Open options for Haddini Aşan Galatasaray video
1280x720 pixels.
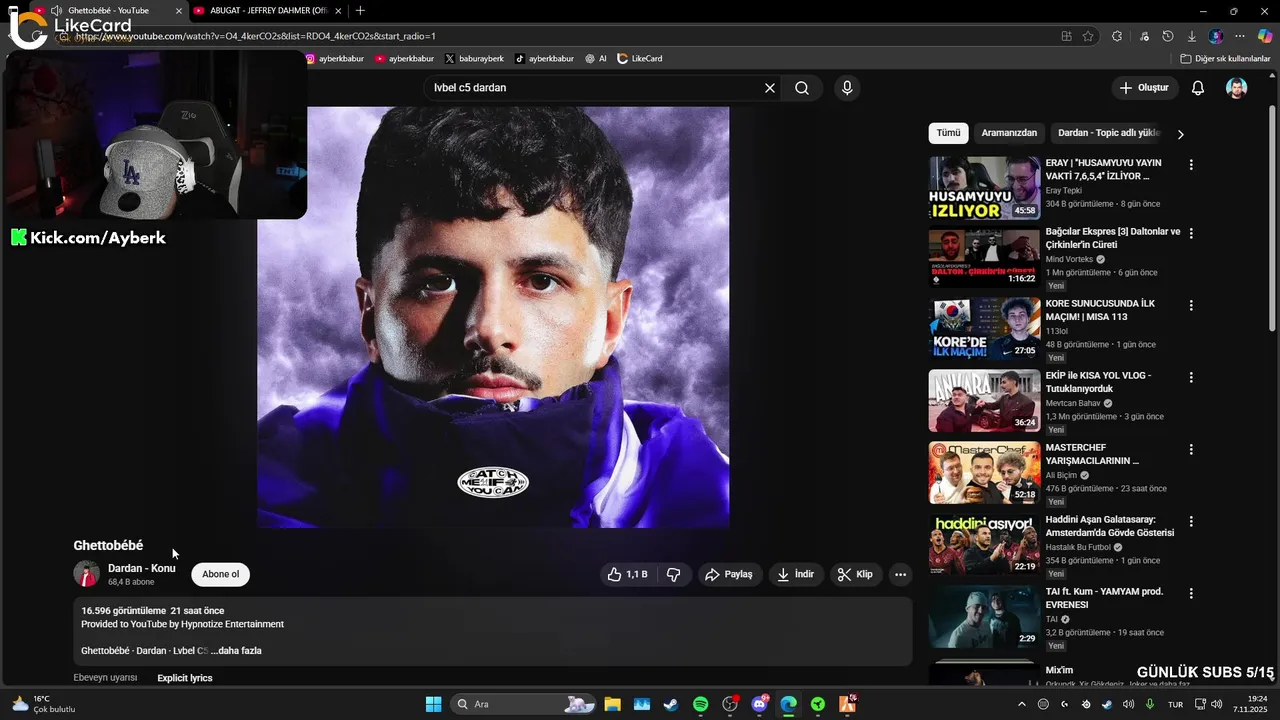coord(1191,521)
